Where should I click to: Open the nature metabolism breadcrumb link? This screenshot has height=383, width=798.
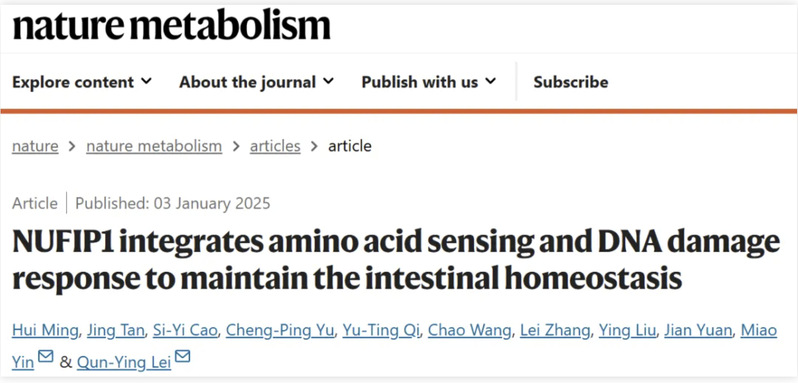click(154, 146)
